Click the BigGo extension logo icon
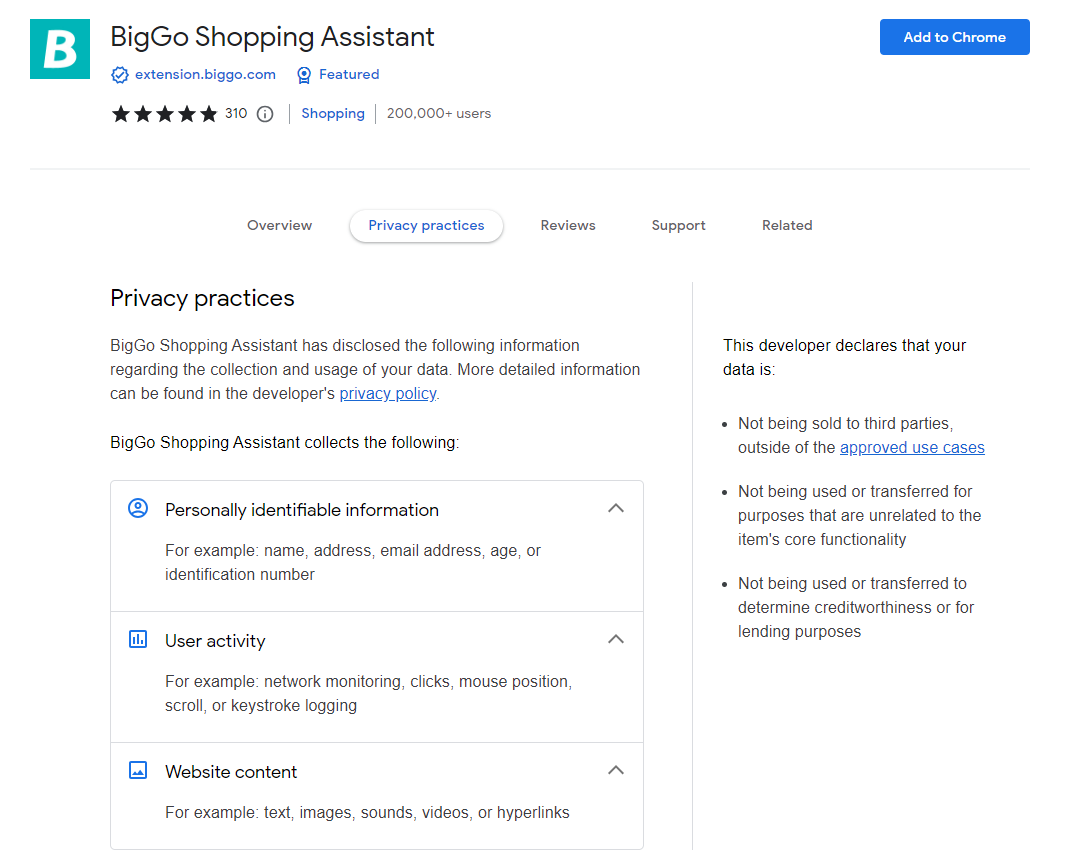 tap(59, 49)
